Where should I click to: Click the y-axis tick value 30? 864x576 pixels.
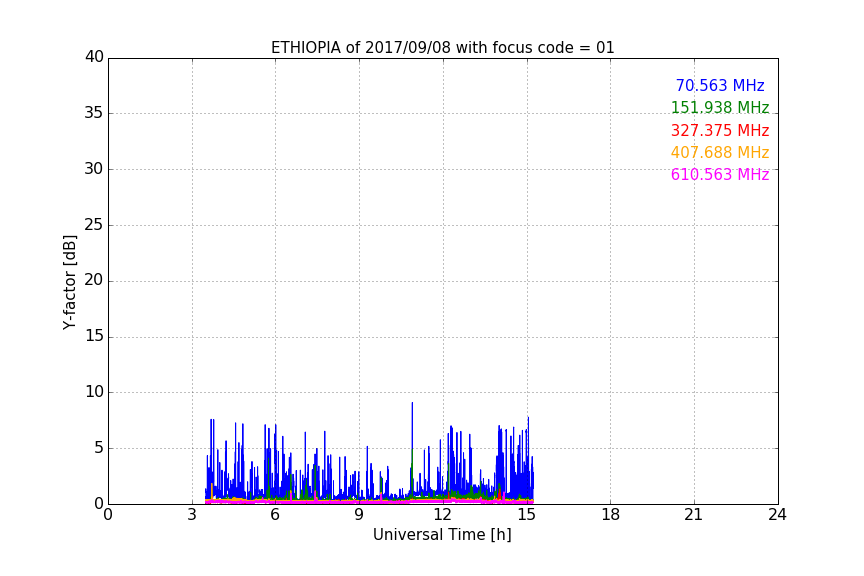pyautogui.click(x=94, y=169)
